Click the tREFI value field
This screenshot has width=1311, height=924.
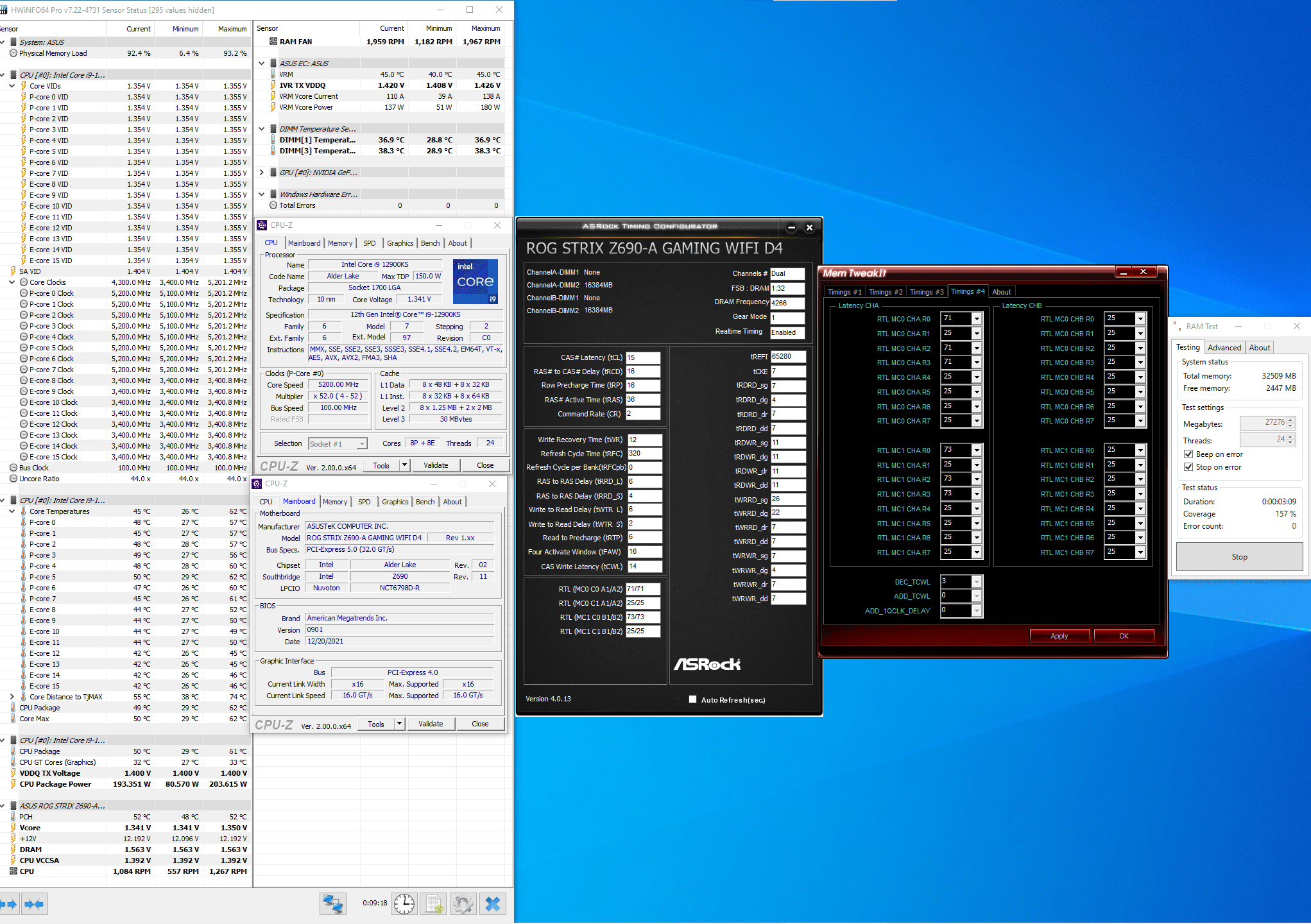(x=787, y=357)
